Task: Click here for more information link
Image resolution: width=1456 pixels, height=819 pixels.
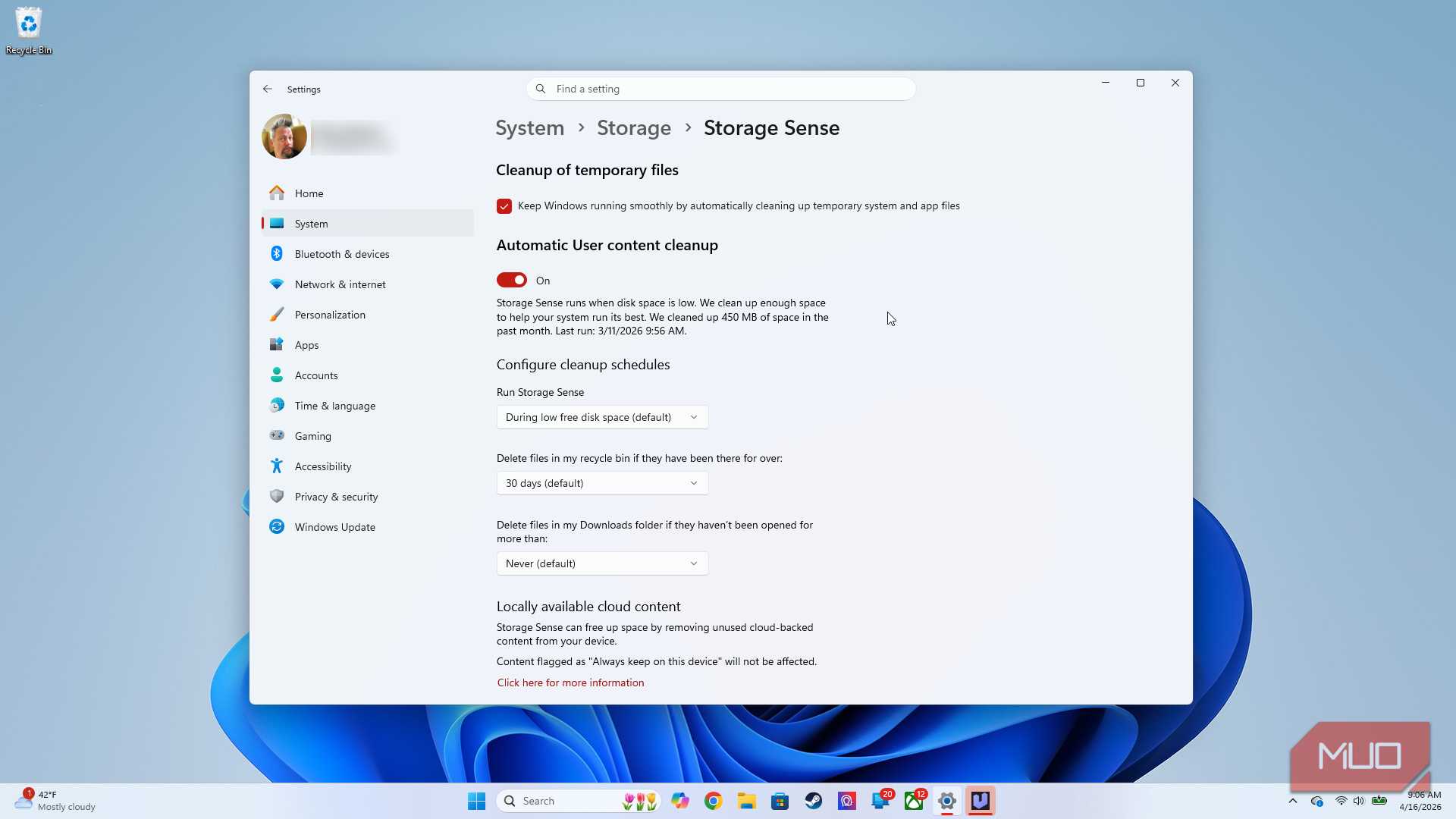Action: pyautogui.click(x=570, y=682)
